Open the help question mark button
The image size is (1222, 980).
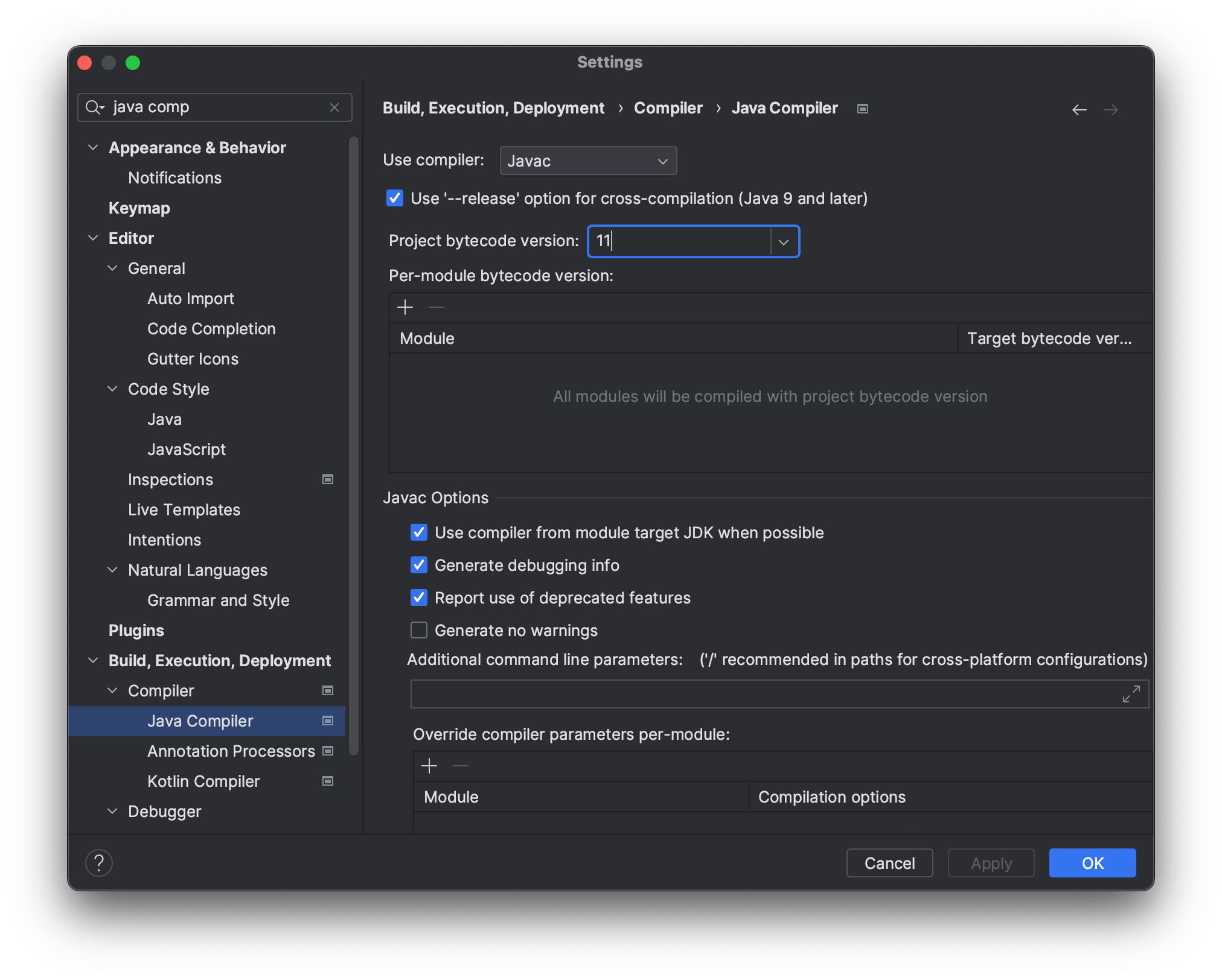click(x=99, y=863)
